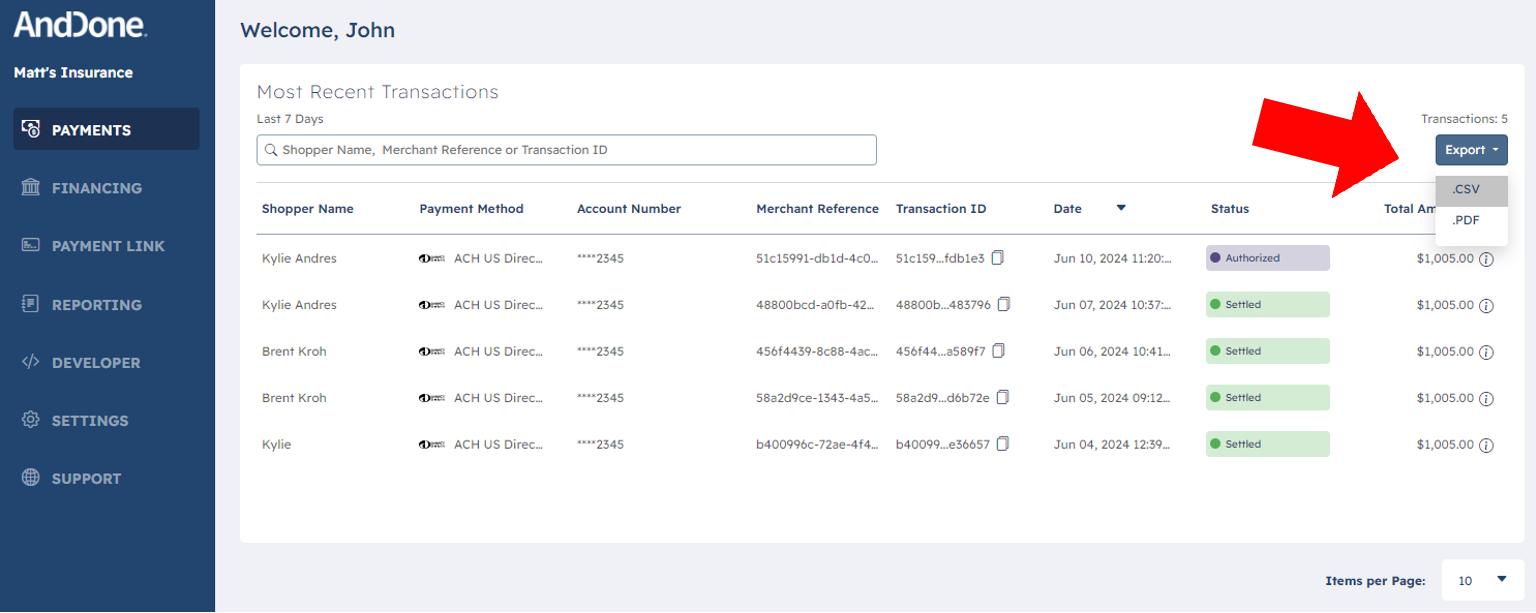
Task: Choose the .CSV export option
Action: click(x=1466, y=189)
